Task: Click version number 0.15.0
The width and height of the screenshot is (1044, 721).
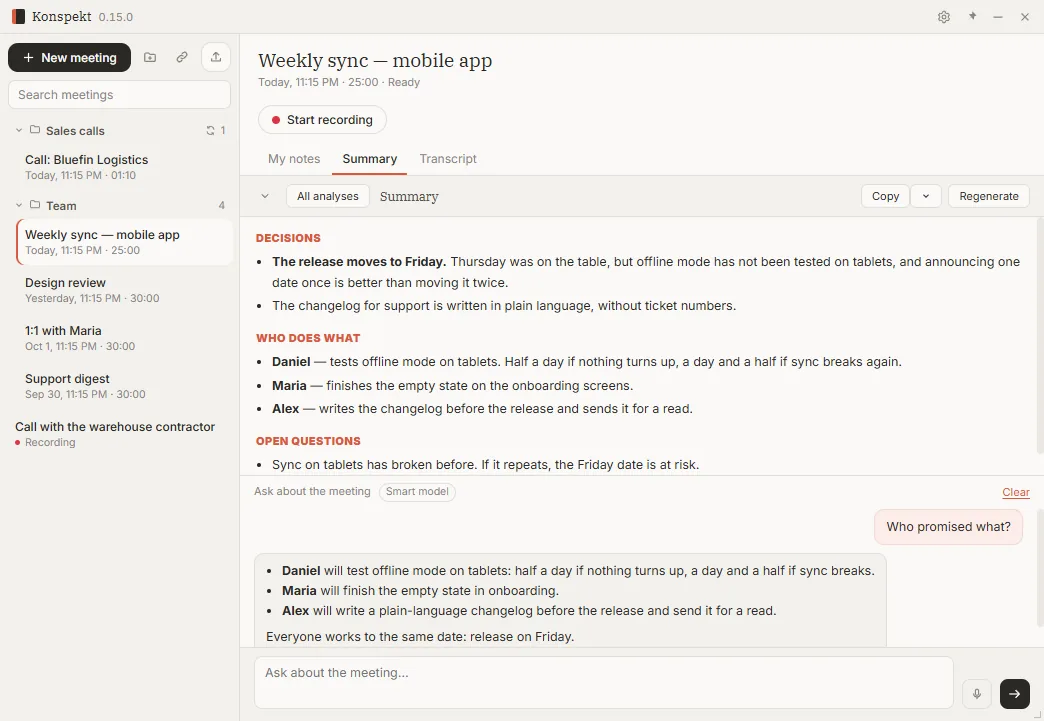Action: (115, 17)
